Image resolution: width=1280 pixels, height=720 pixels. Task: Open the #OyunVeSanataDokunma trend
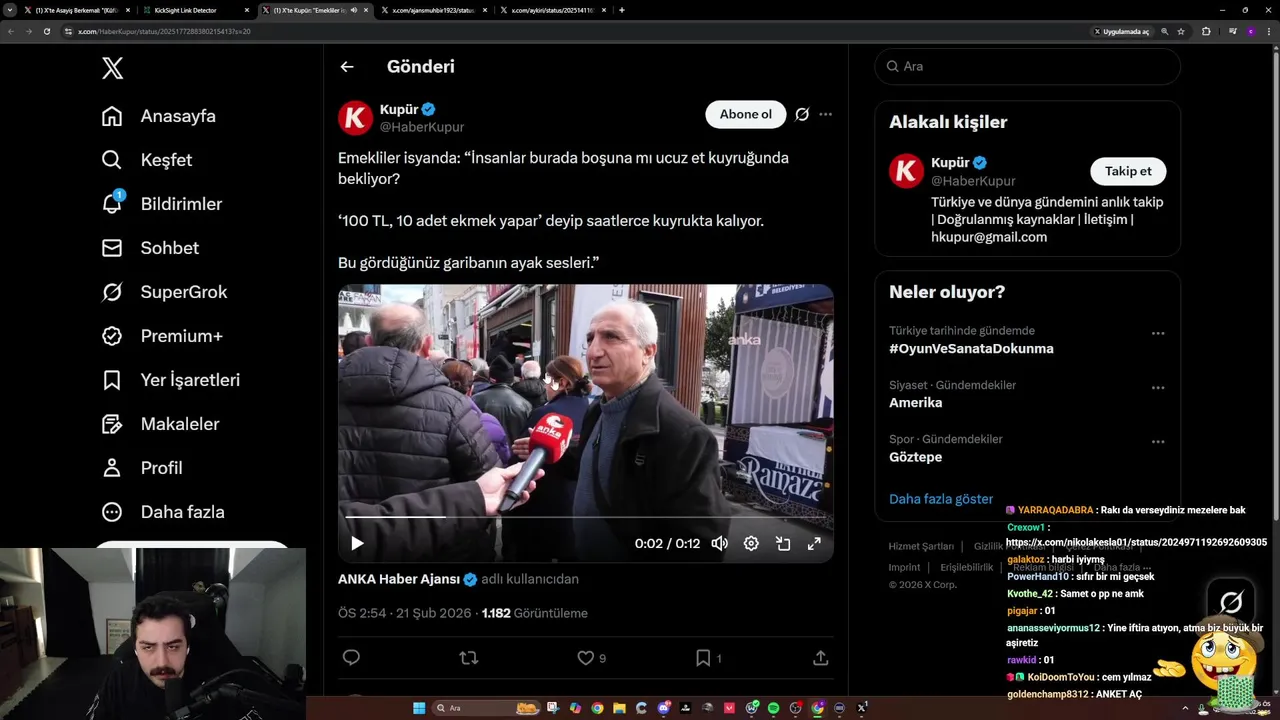pyautogui.click(x=971, y=349)
